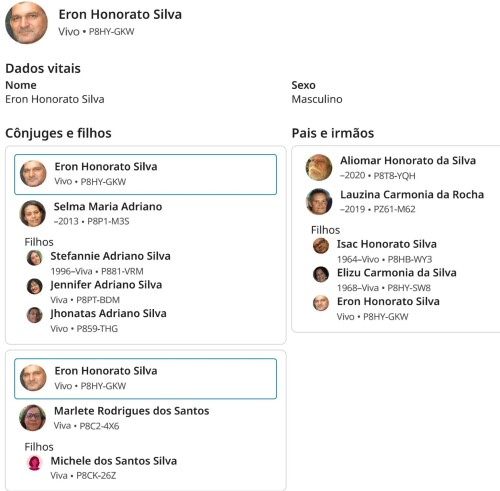Click Michele dos Santos Silva's pink avatar icon

(x=35, y=463)
